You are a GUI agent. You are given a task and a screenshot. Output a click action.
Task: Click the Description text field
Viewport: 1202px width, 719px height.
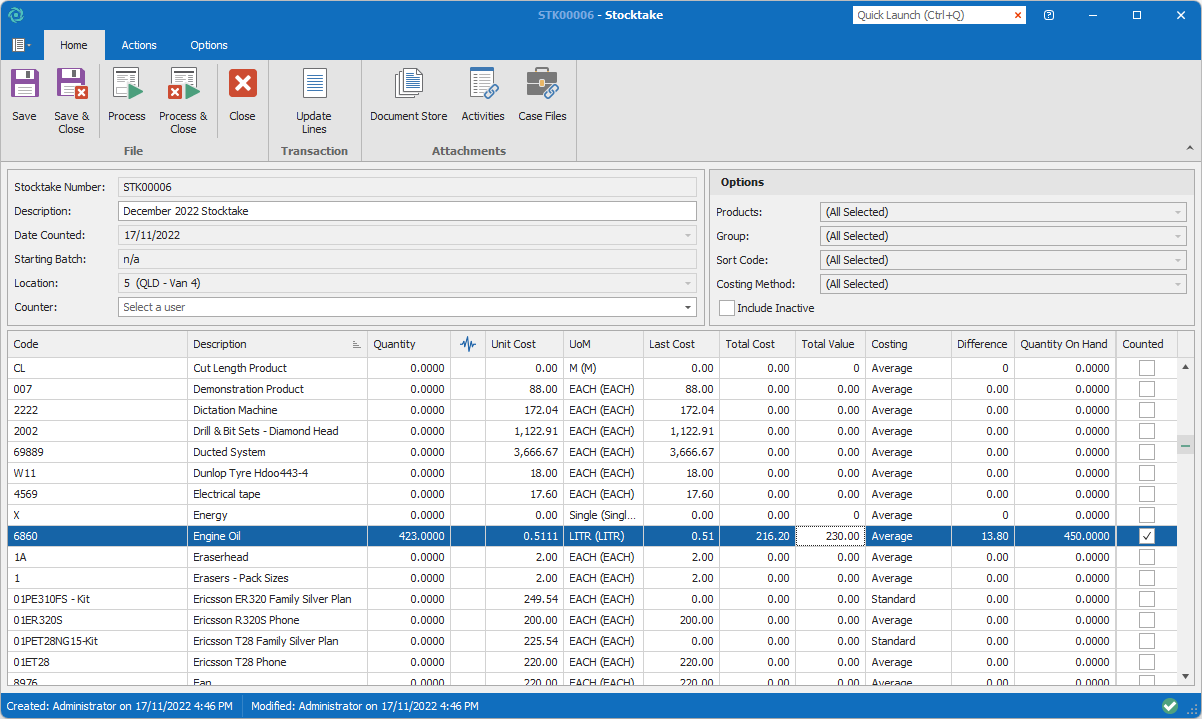tap(407, 211)
